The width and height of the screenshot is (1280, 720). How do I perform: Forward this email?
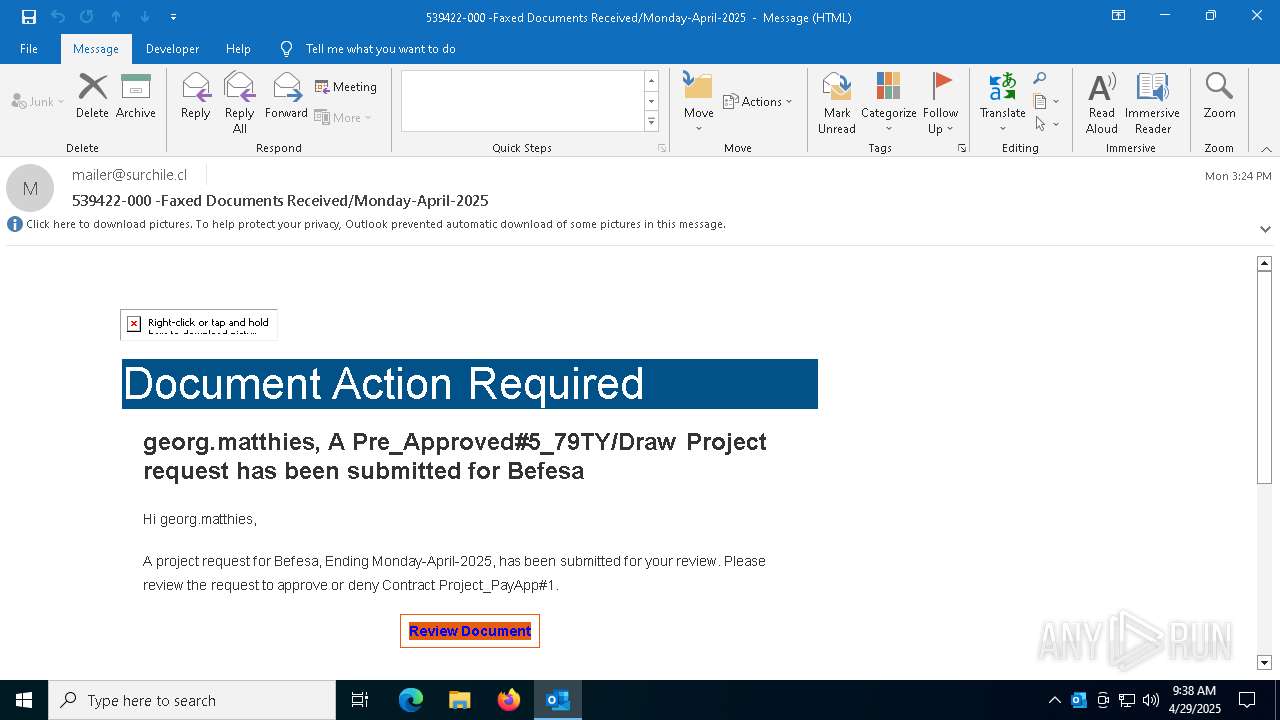(287, 97)
